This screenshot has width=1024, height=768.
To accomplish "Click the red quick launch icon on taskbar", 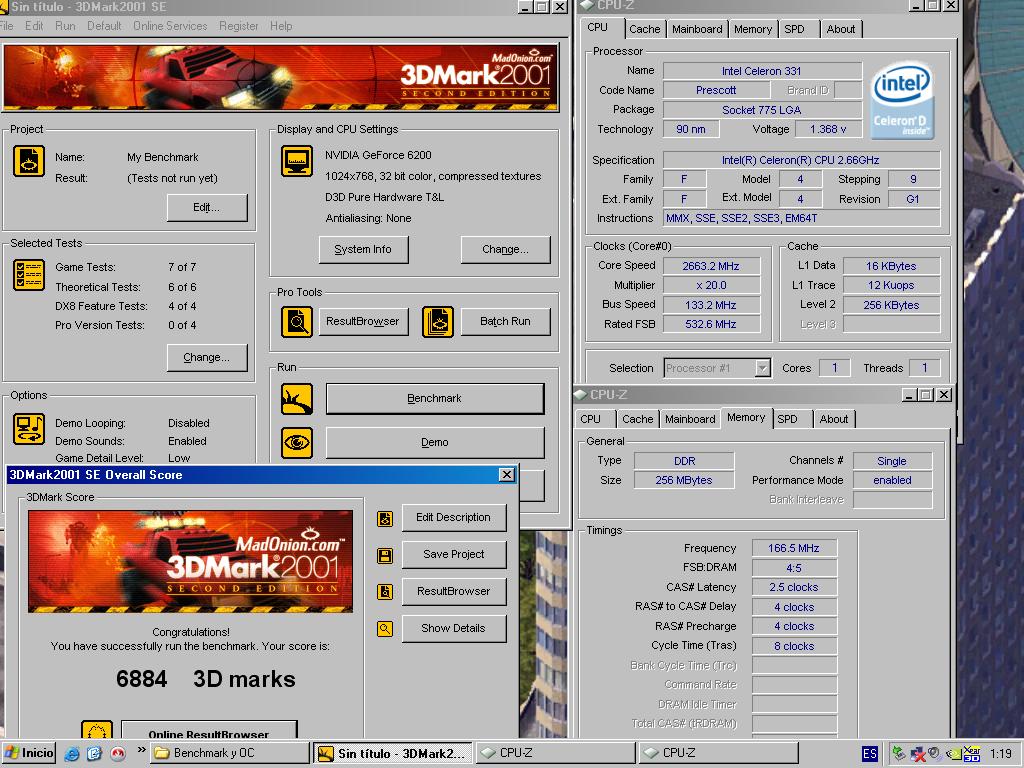I will point(118,754).
